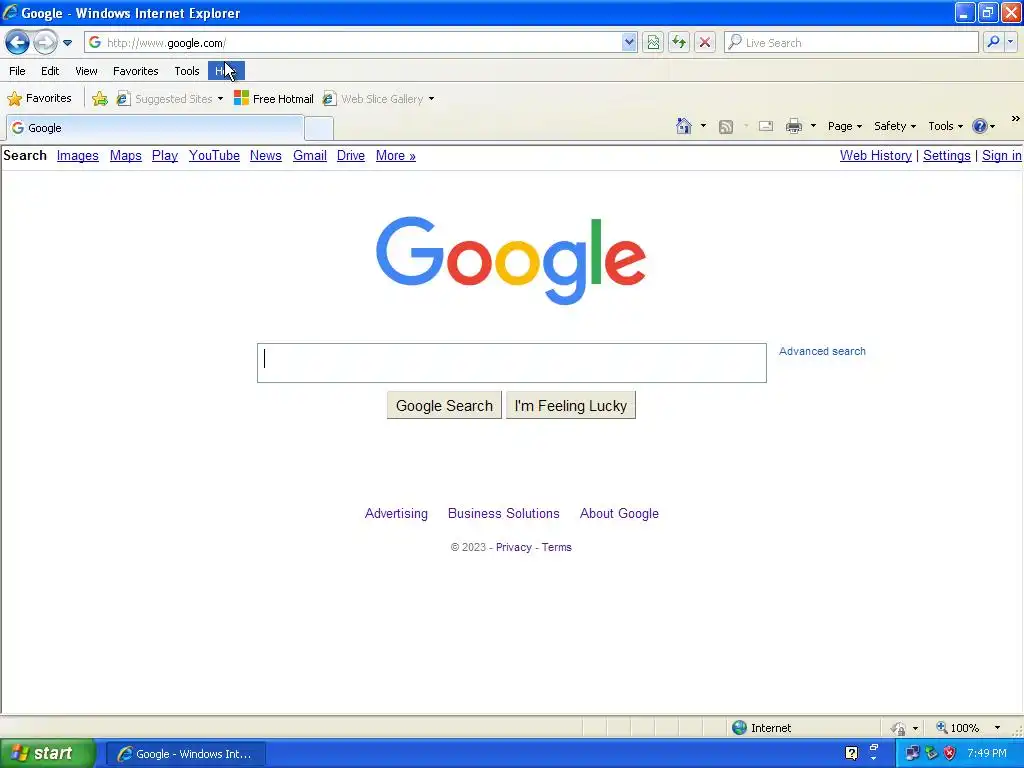The width and height of the screenshot is (1024, 768).
Task: Open the Favorites menu in menu bar
Action: (x=135, y=71)
